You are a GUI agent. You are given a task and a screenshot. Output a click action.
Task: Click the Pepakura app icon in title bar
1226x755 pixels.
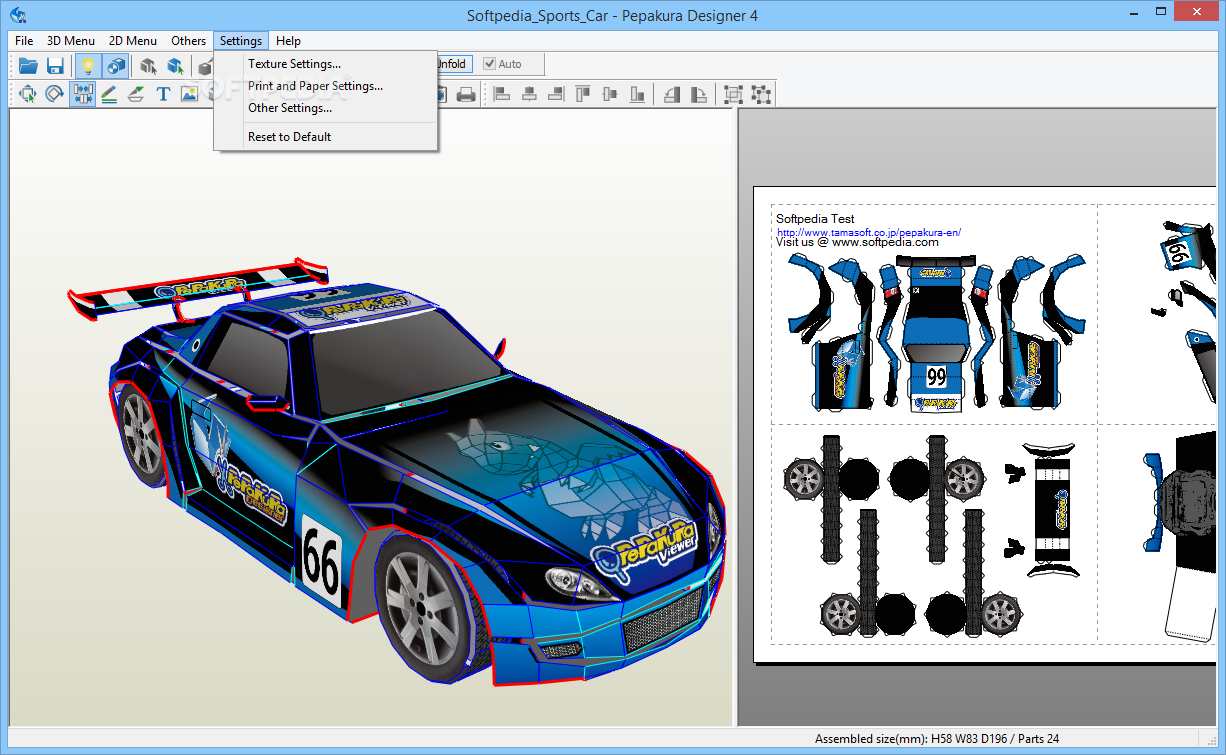[x=19, y=15]
